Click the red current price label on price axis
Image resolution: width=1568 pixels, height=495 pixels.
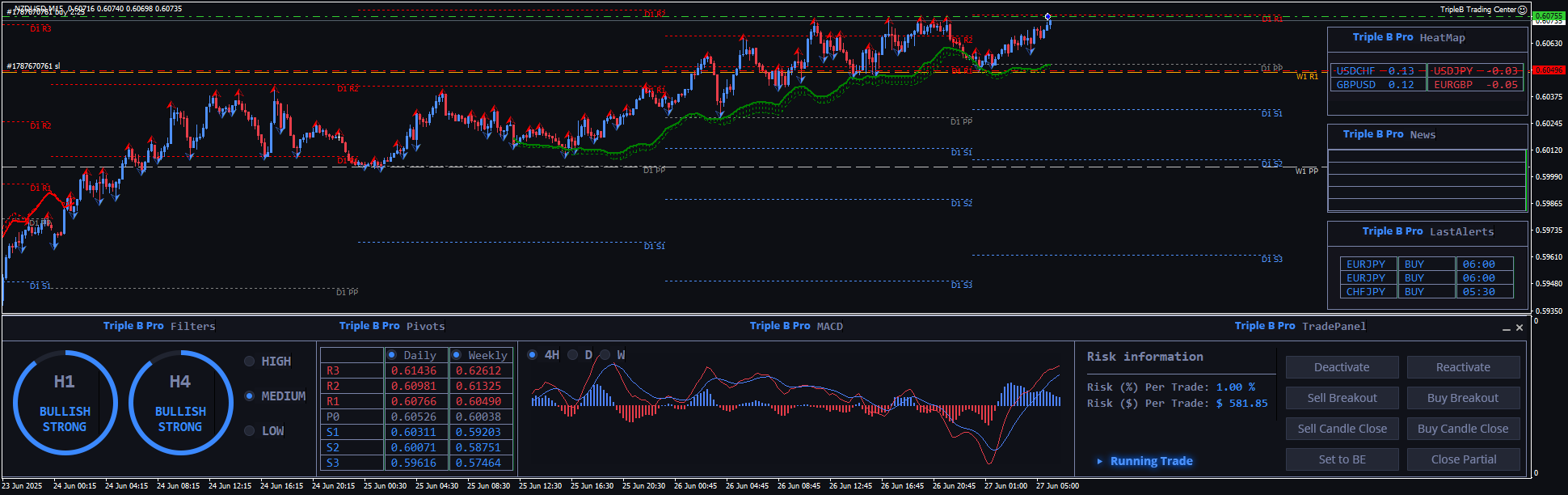(x=1548, y=70)
